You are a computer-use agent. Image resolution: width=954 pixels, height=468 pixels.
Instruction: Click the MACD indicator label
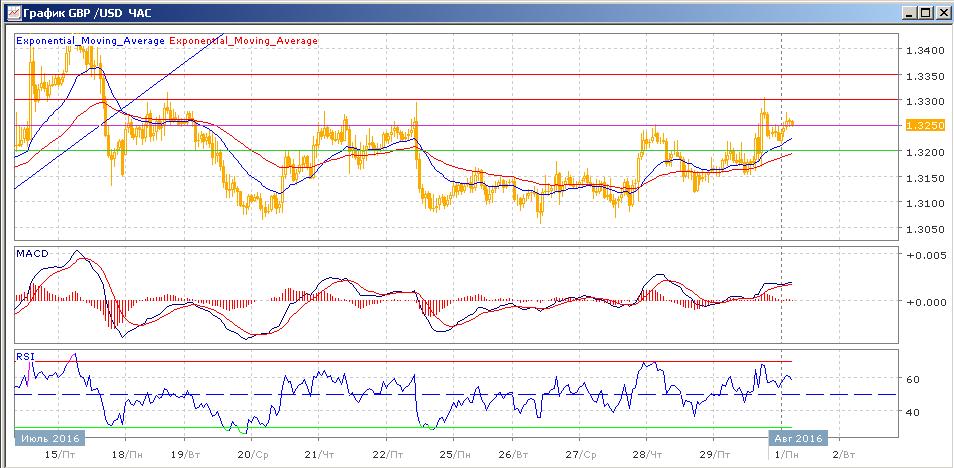coord(32,255)
